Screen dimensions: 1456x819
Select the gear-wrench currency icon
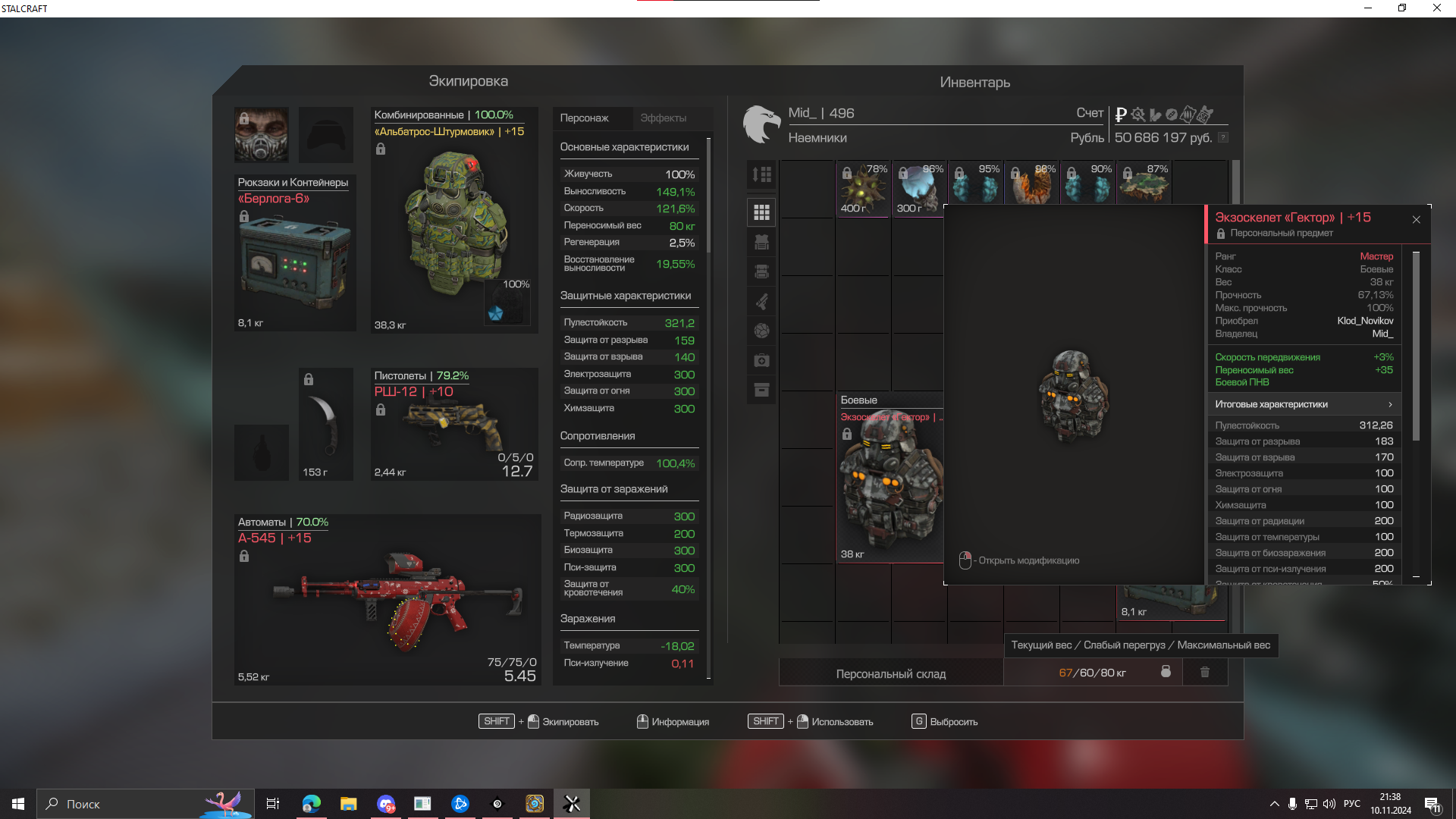click(x=1137, y=115)
